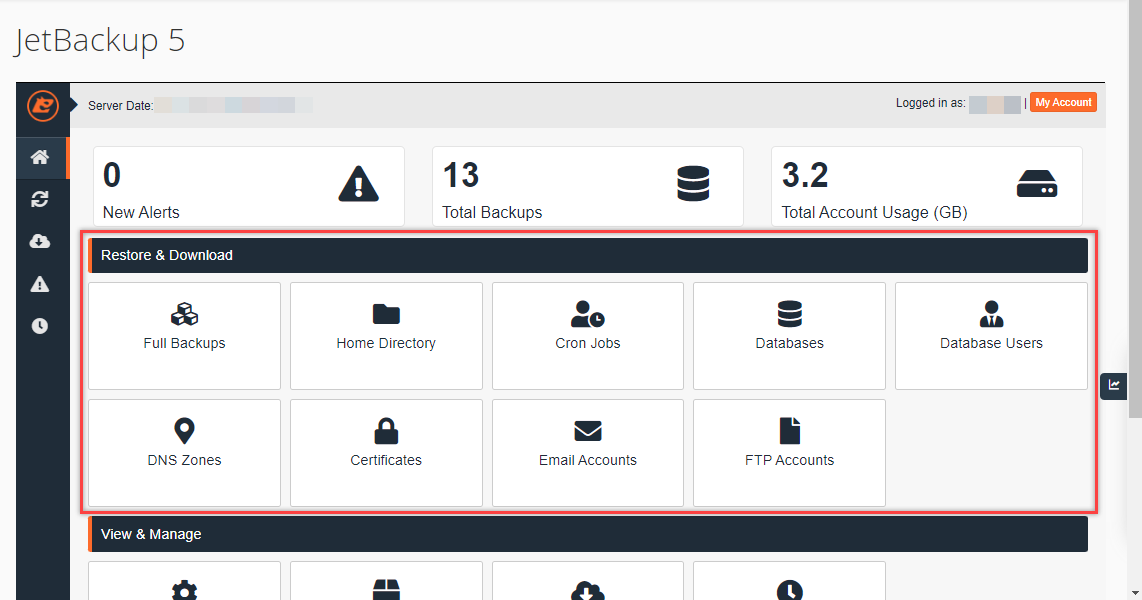
Task: Open the Full Backups tile
Action: [184, 336]
